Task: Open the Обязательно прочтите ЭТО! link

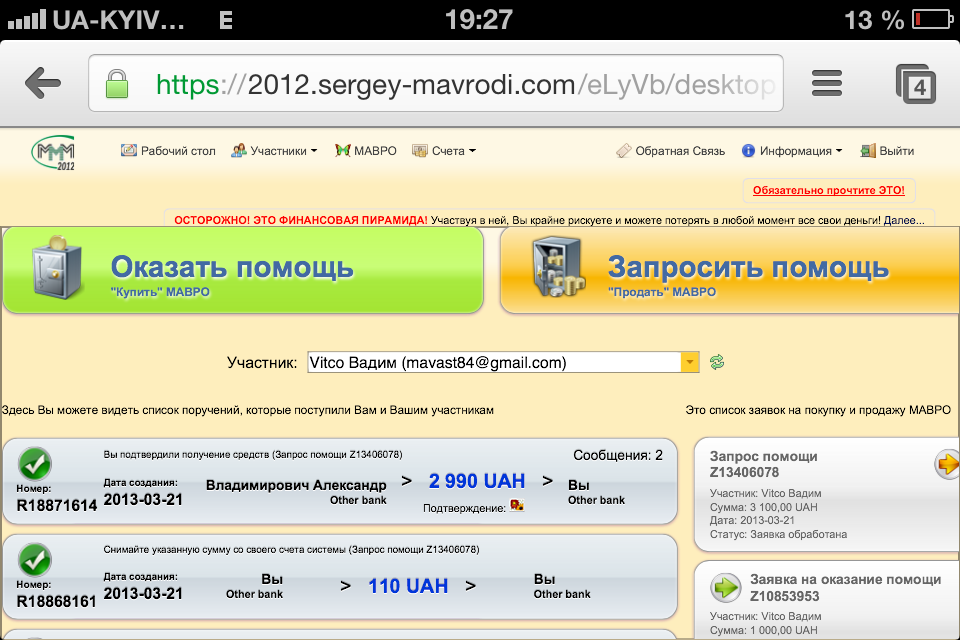Action: [x=829, y=190]
